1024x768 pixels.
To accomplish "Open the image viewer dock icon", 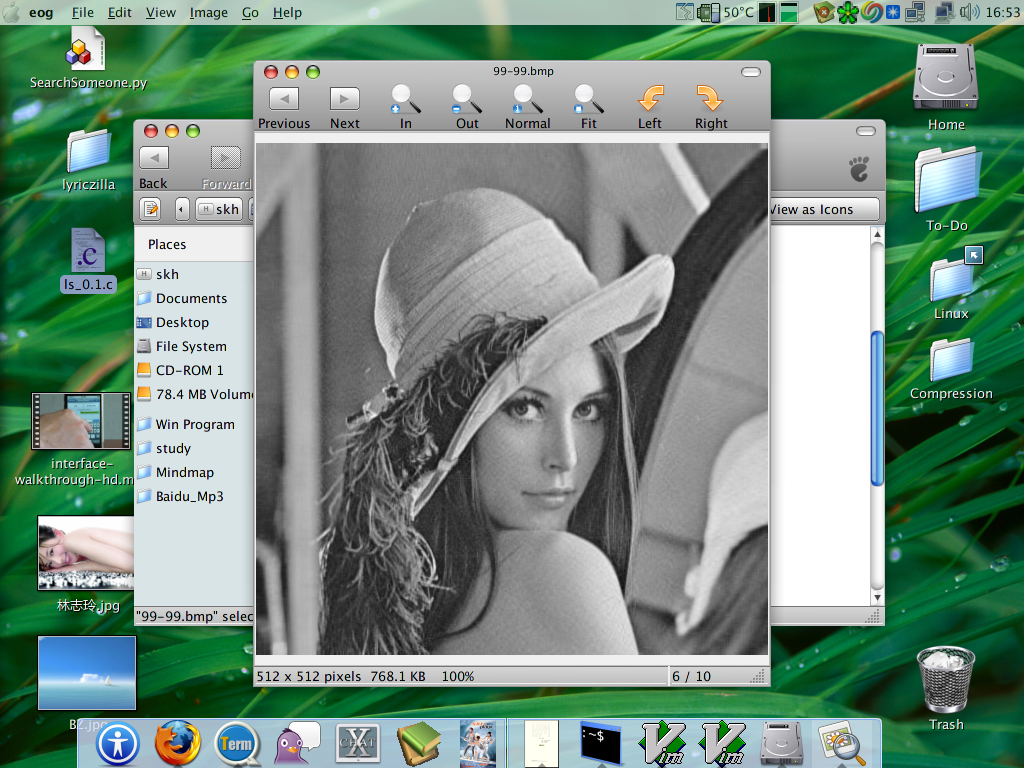I will 842,743.
